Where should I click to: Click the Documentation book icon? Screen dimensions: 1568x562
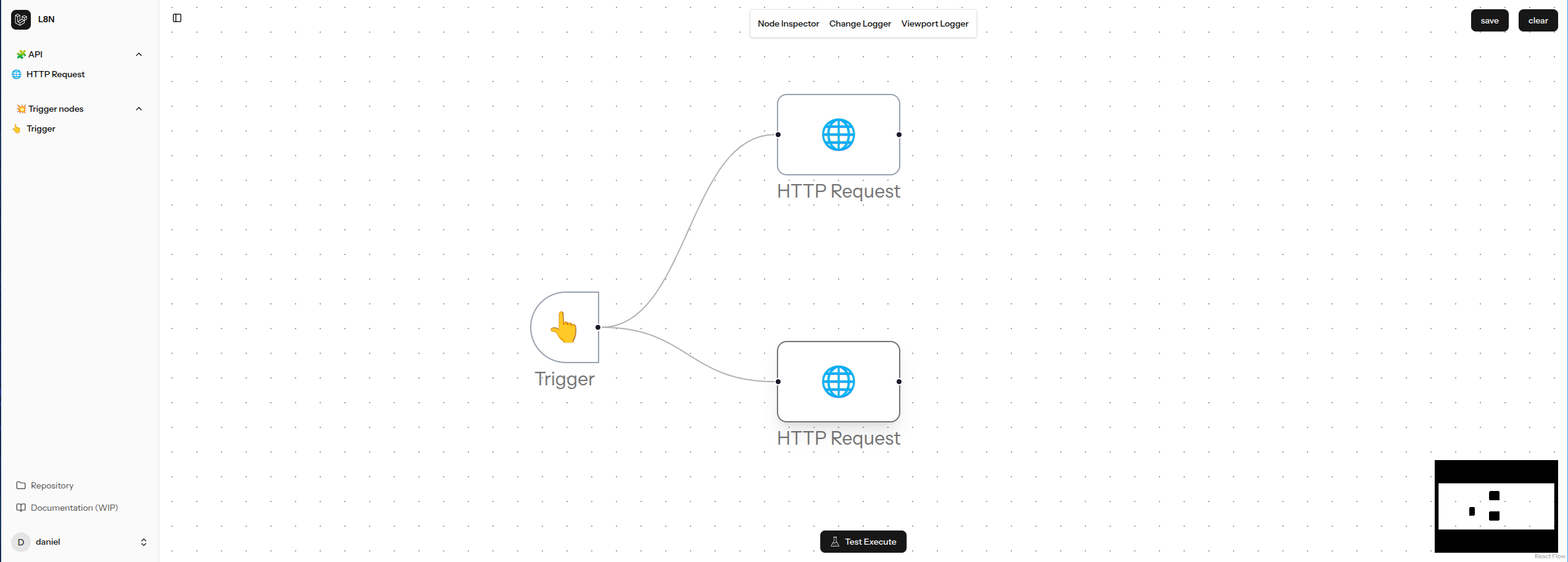tap(21, 508)
